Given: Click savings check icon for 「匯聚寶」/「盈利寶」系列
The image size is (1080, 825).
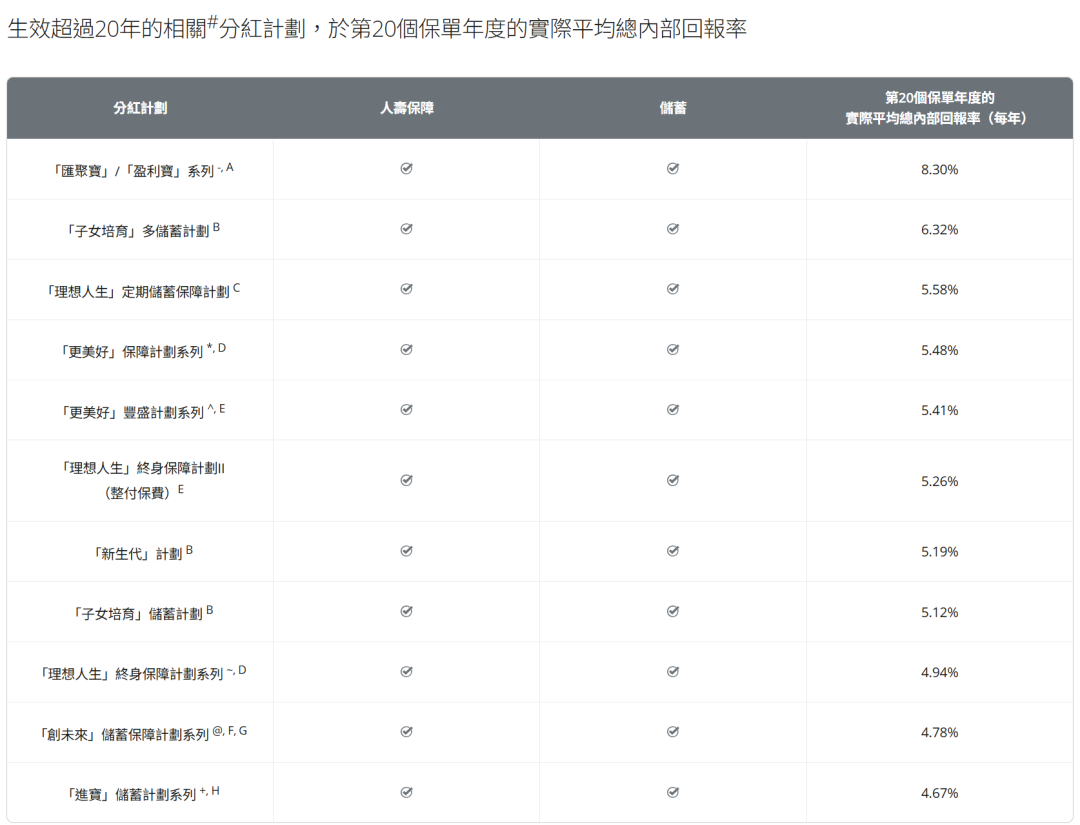Looking at the screenshot, I should [x=673, y=169].
